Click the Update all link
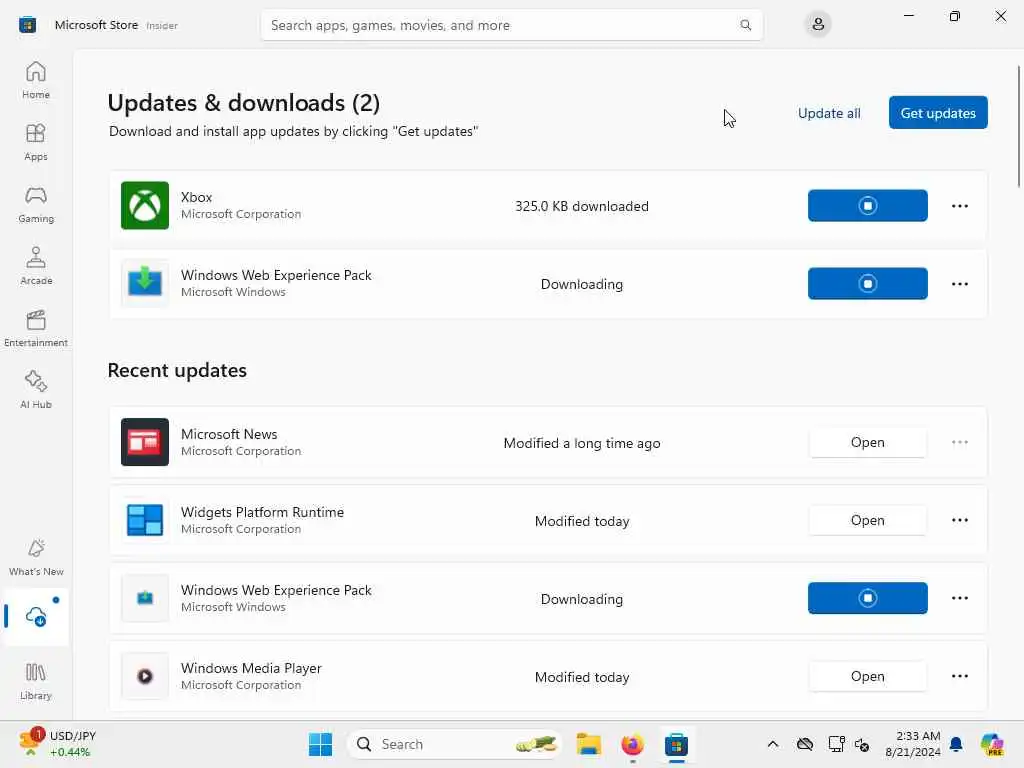Image resolution: width=1024 pixels, height=768 pixels. tap(829, 113)
